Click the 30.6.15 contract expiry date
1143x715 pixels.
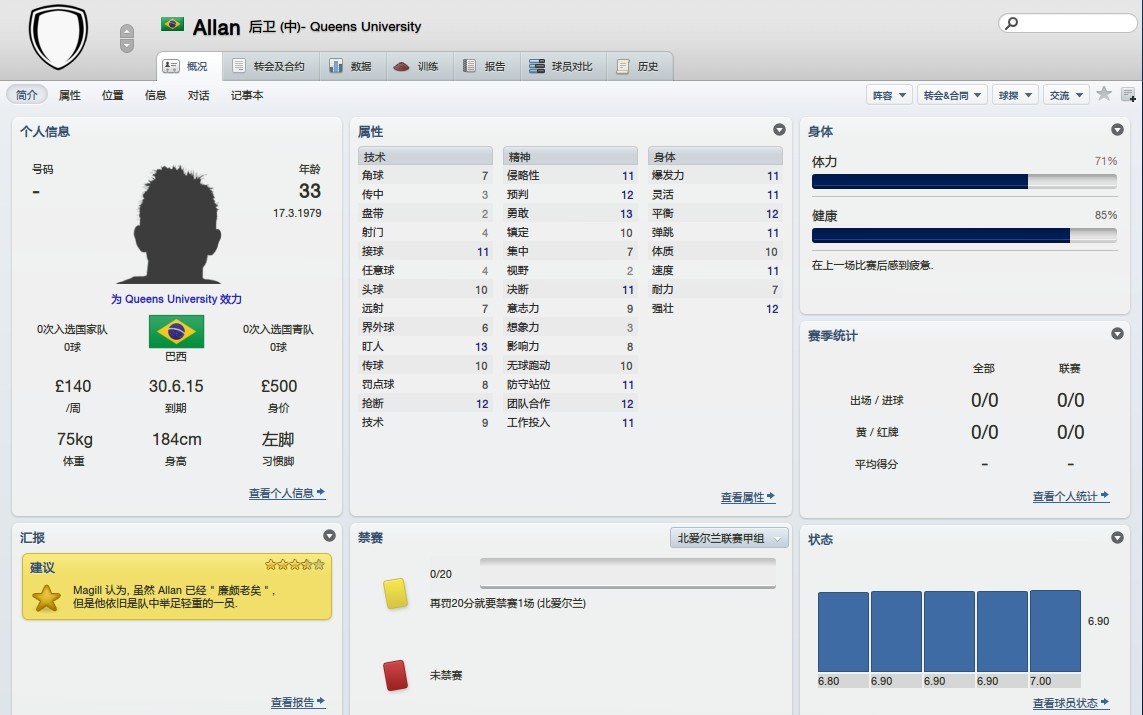coord(176,386)
